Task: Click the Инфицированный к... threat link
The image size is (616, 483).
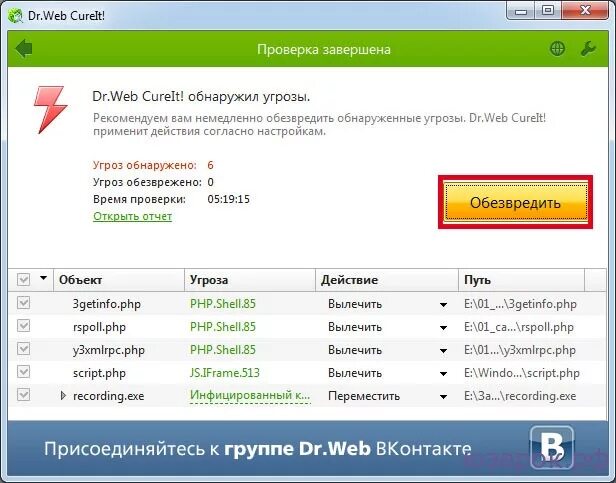Action: [250, 395]
